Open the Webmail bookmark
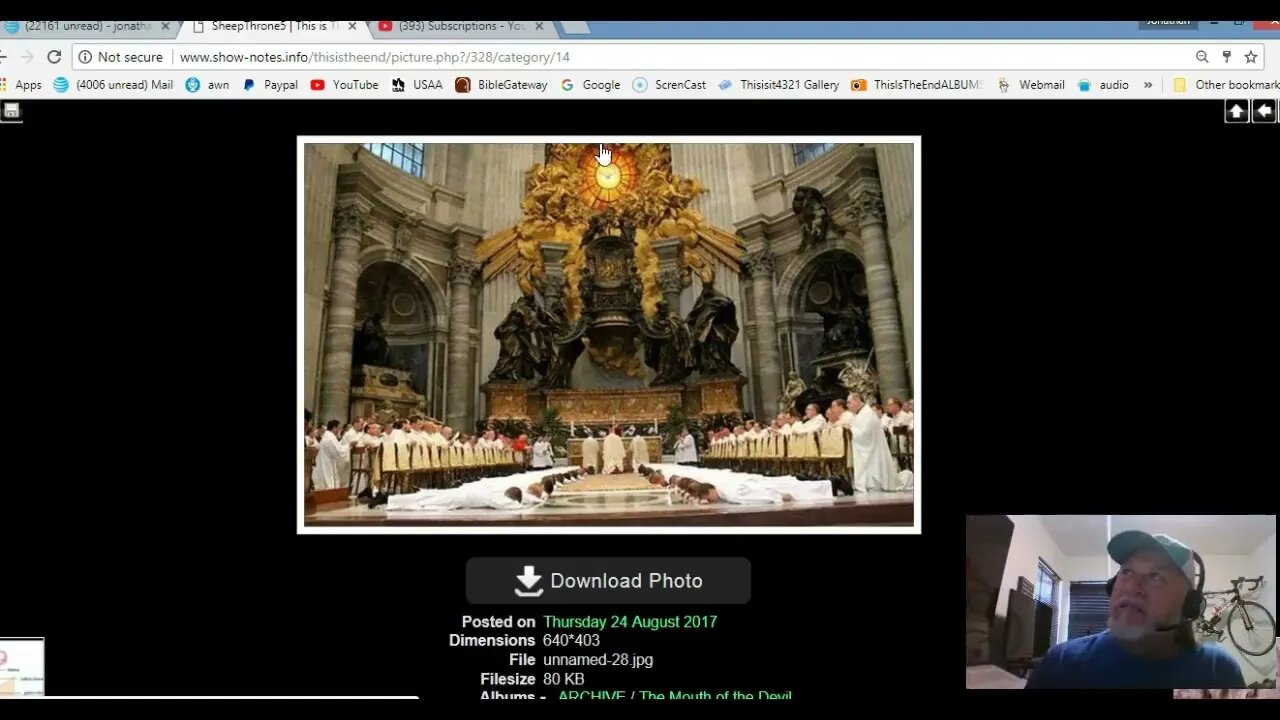 [1031, 85]
